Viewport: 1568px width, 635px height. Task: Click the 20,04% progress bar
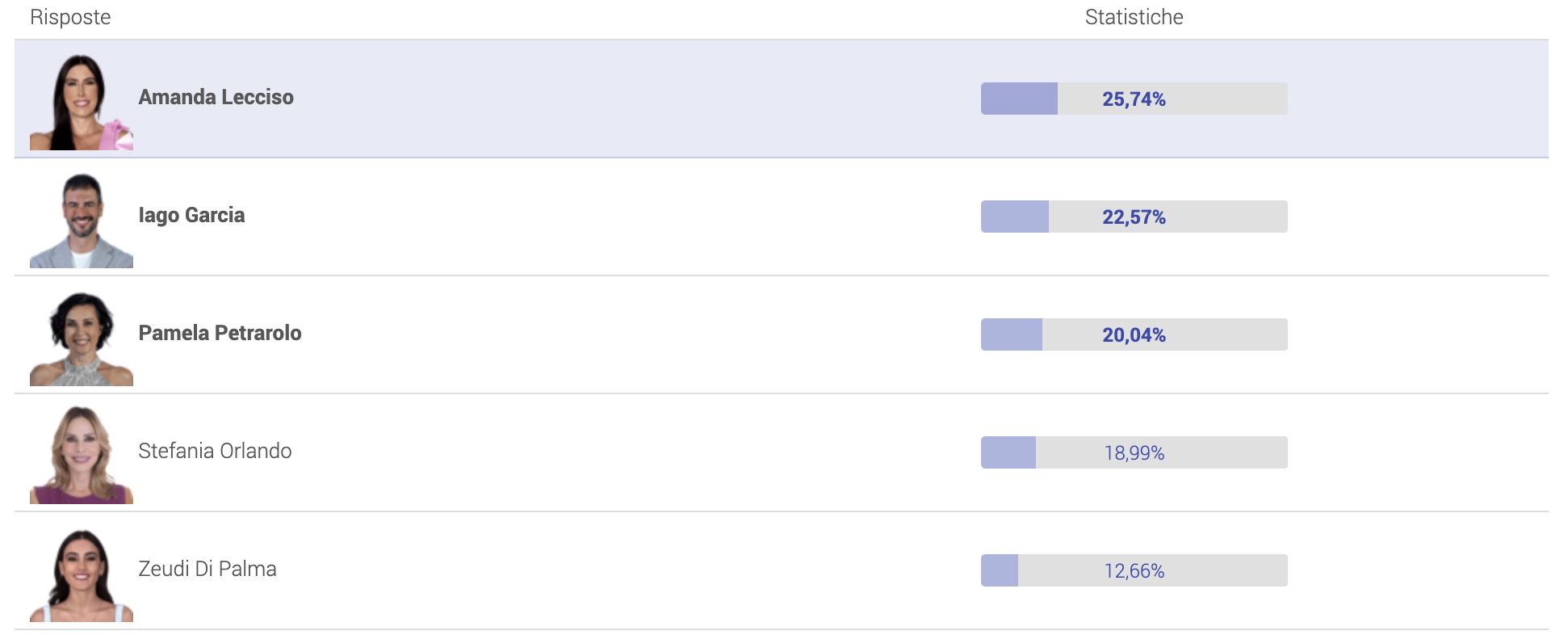tap(1134, 334)
